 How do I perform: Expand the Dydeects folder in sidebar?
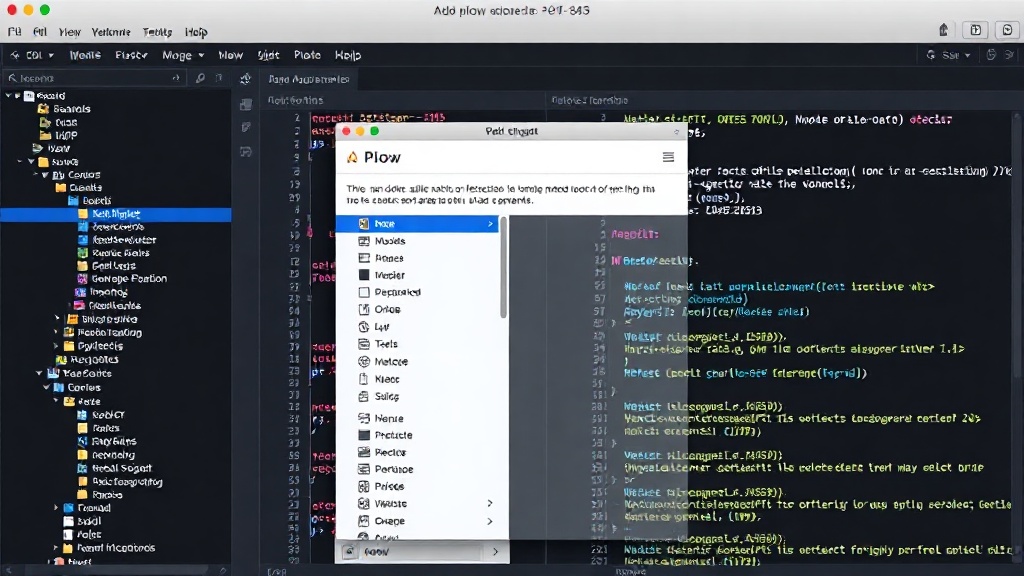57,346
